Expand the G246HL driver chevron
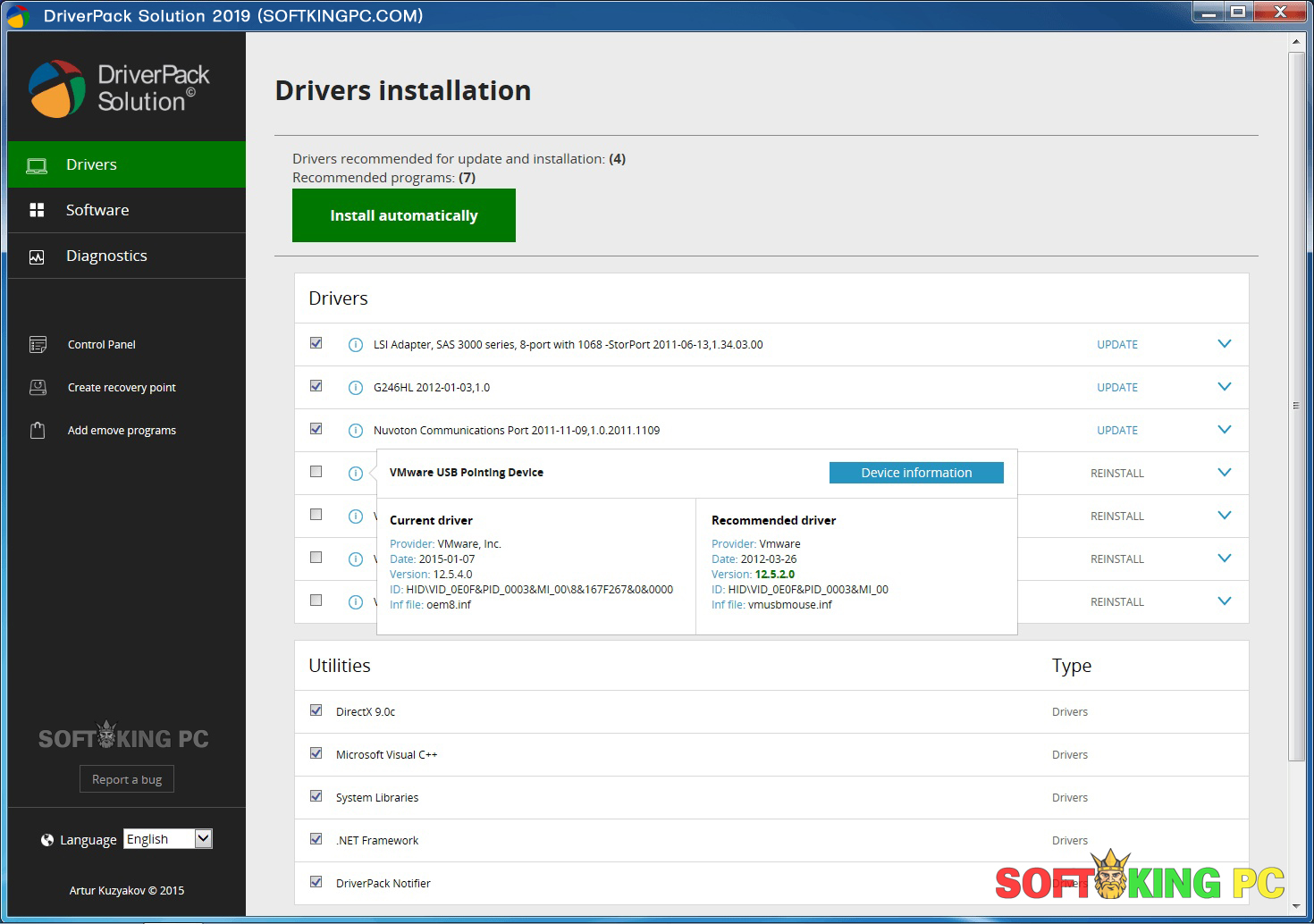Screen dimensions: 1314x924 tap(1225, 387)
